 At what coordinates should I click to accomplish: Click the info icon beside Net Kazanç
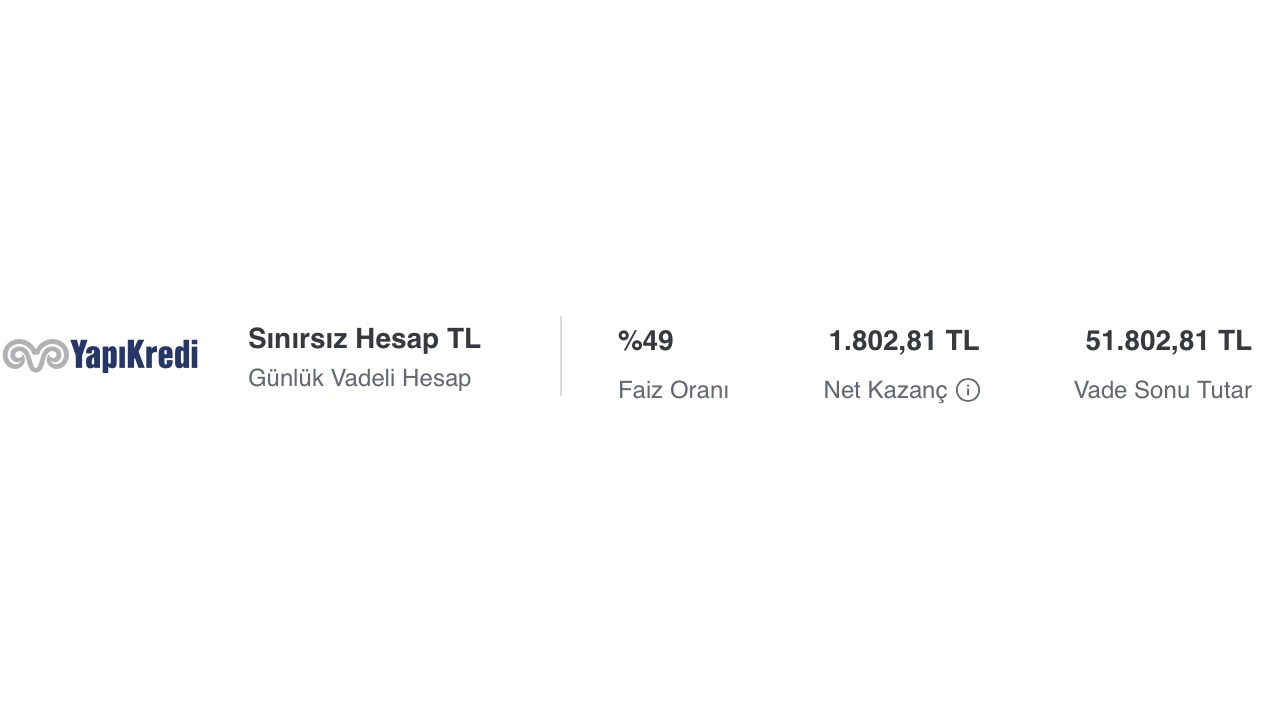click(x=967, y=390)
